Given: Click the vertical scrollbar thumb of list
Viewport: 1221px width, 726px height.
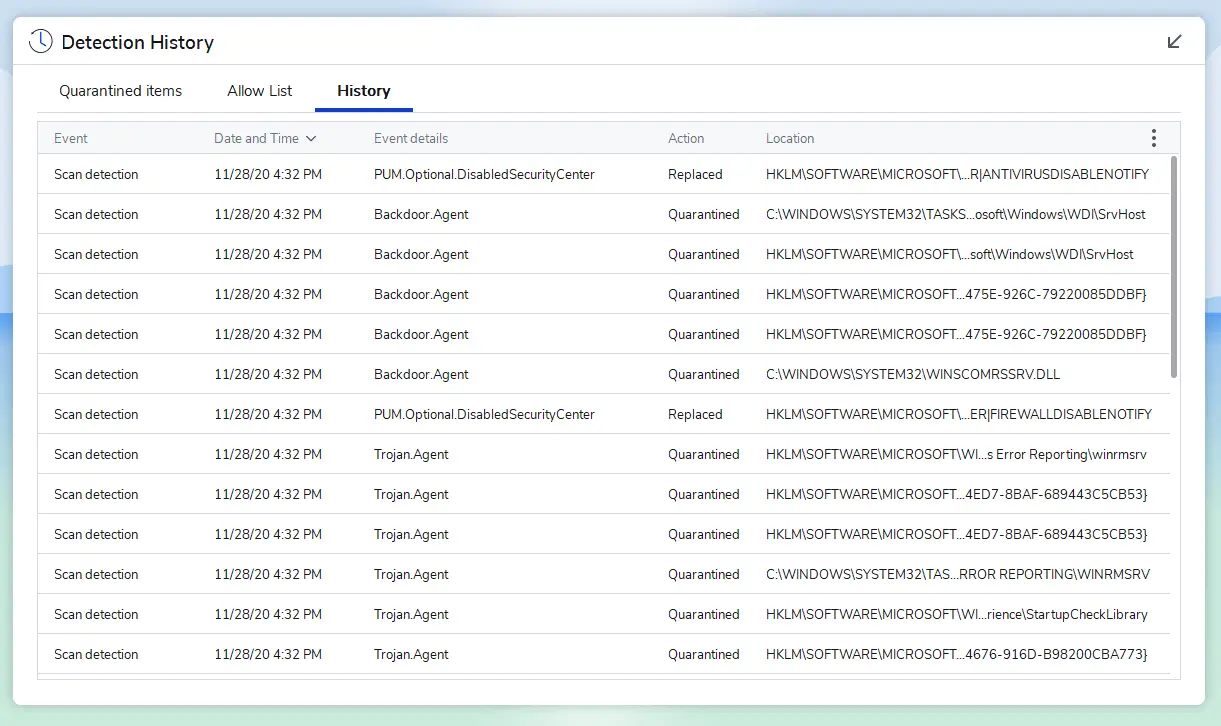Looking at the screenshot, I should [1174, 266].
